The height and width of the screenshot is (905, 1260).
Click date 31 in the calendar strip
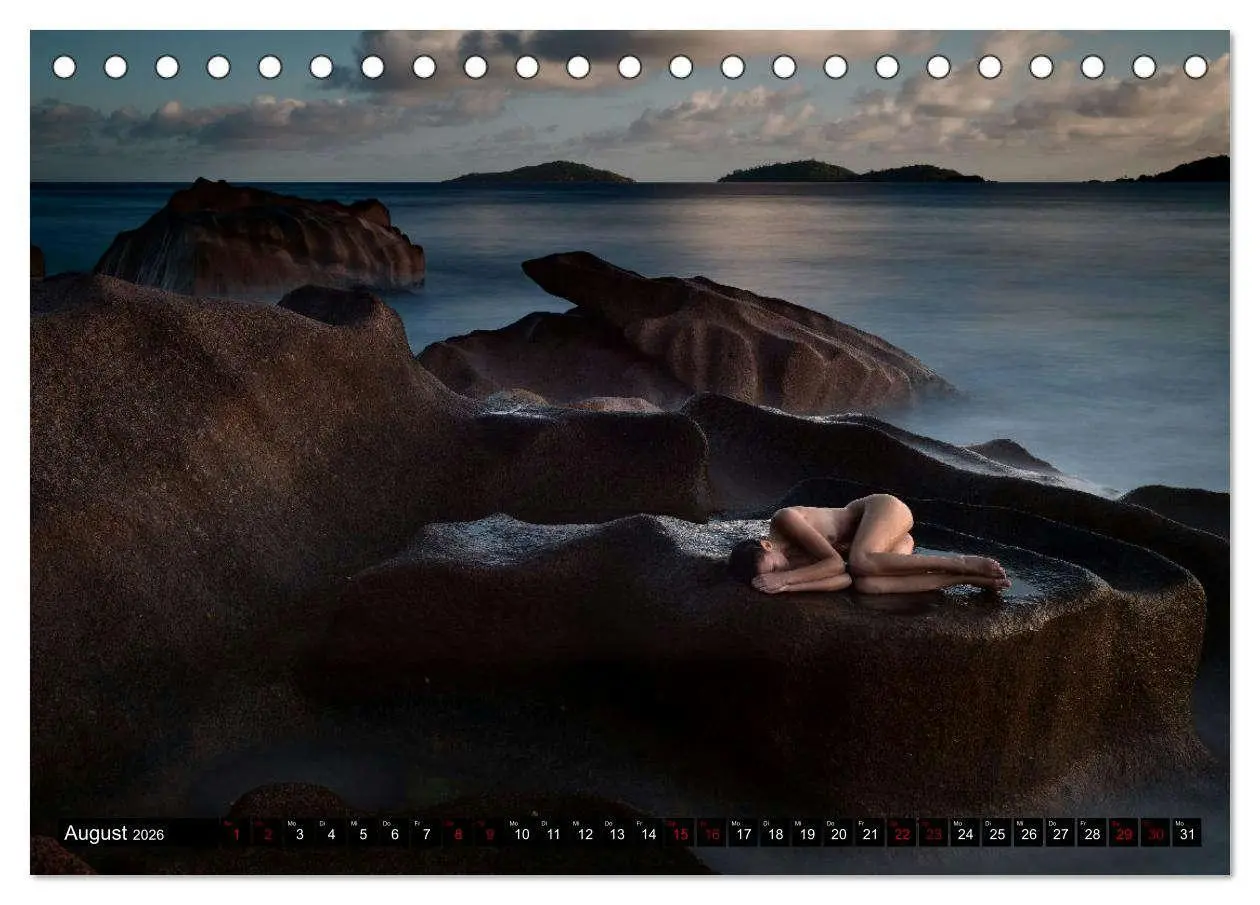(1187, 832)
